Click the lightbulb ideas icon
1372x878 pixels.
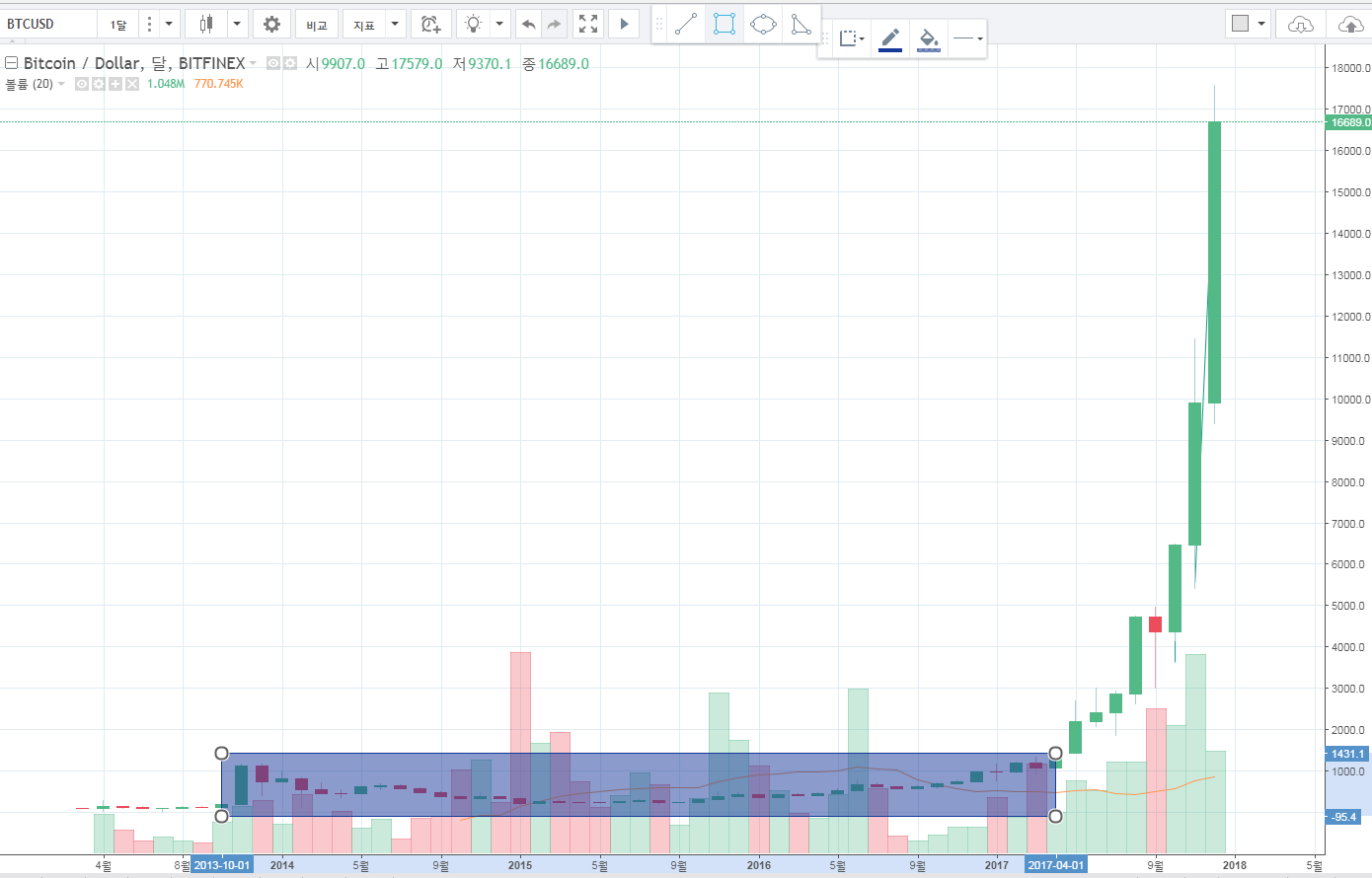coord(474,24)
